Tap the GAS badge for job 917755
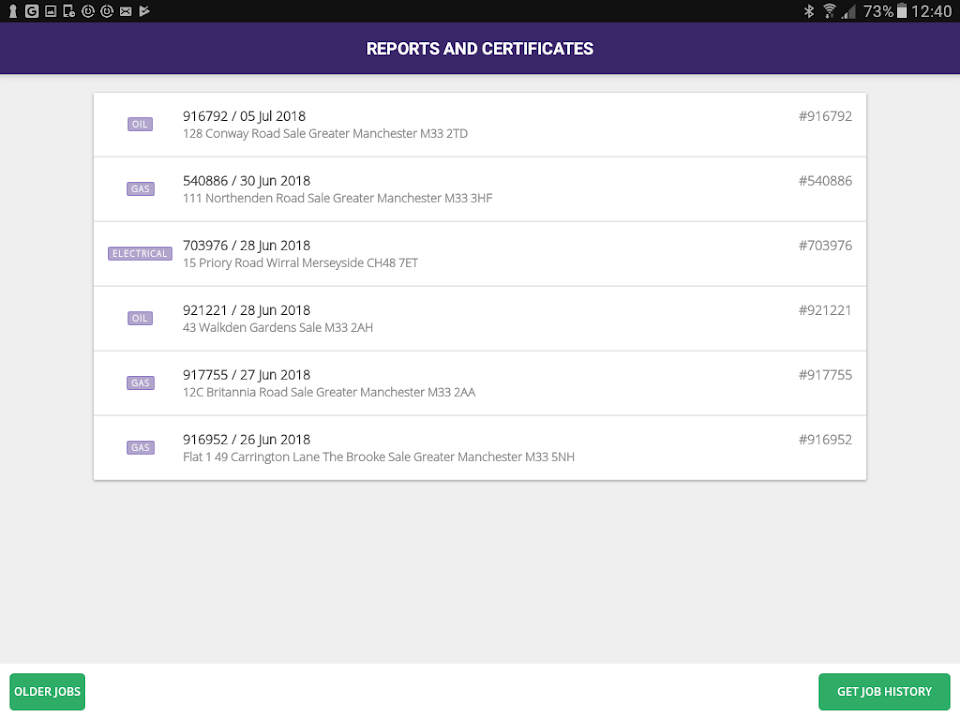 (x=140, y=383)
